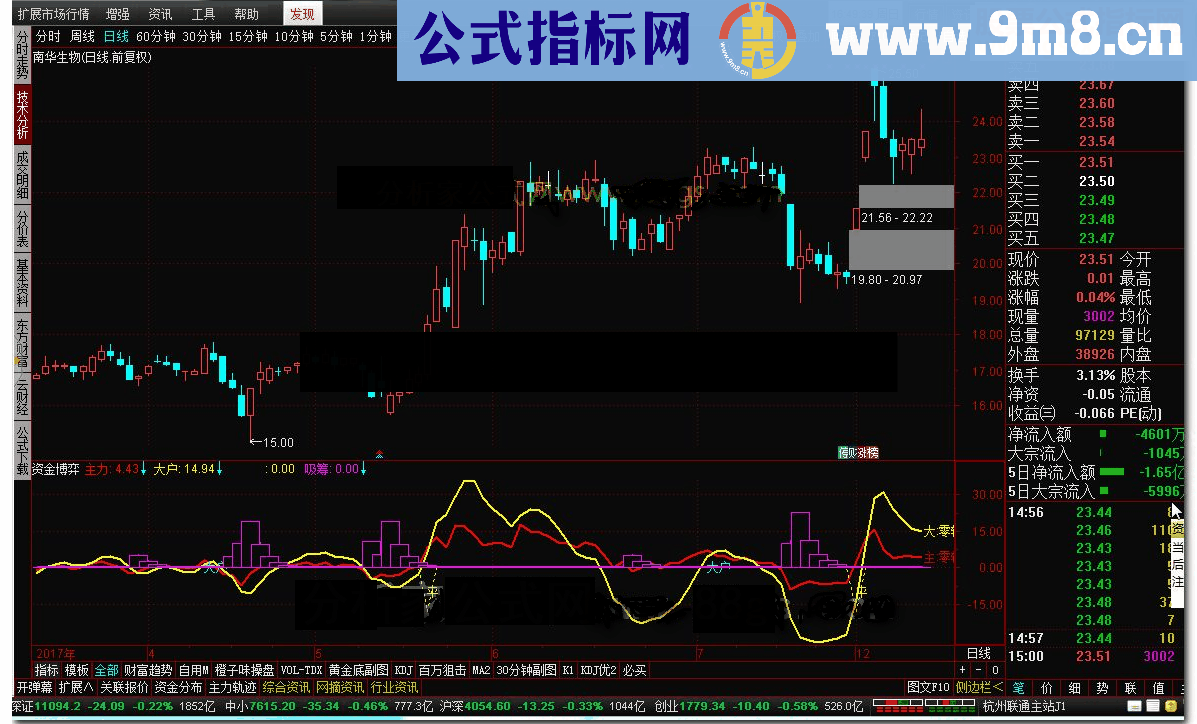1197x724 pixels.
Task: Click the yellow mail icon in the status bar
Action: tap(1170, 706)
